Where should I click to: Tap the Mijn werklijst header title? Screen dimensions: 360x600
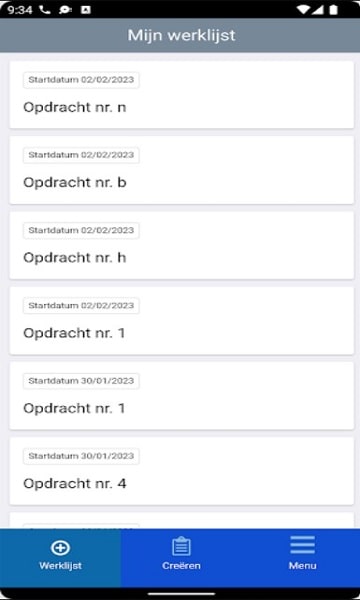(x=181, y=35)
